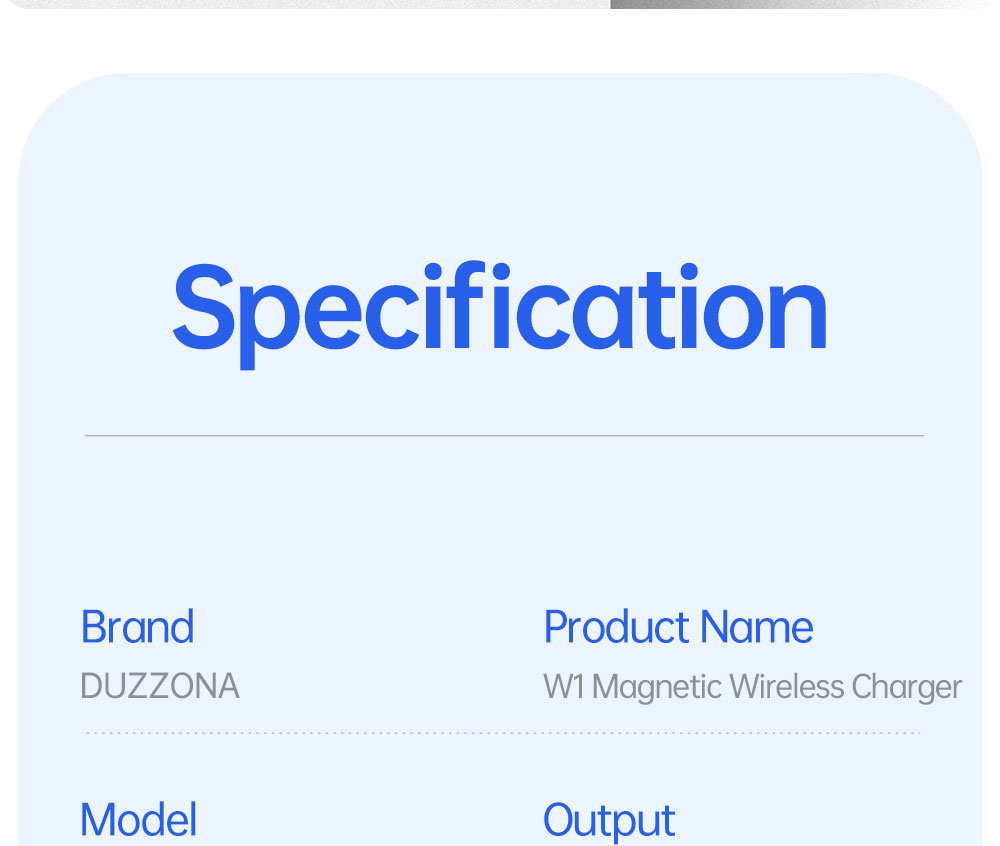Screen dimensions: 1000x846
Task: Click the Specification heading
Action: point(500,315)
